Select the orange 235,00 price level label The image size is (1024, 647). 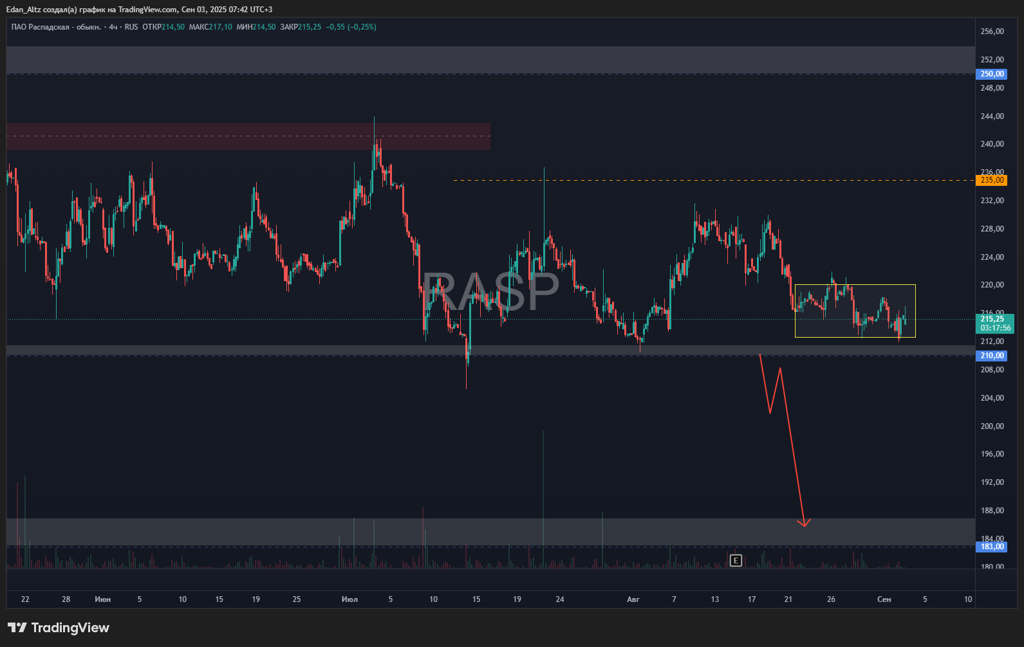pos(992,180)
